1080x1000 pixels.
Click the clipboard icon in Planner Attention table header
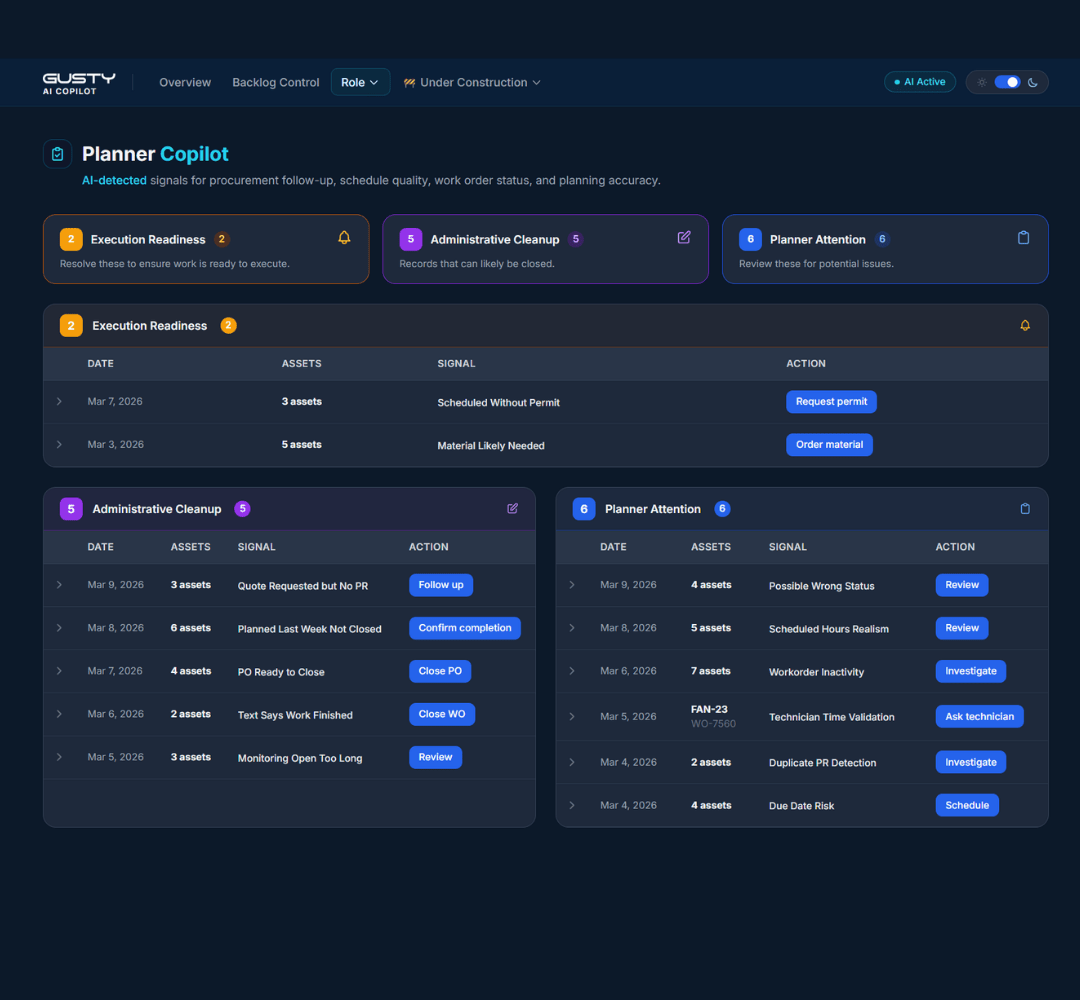pos(1024,508)
